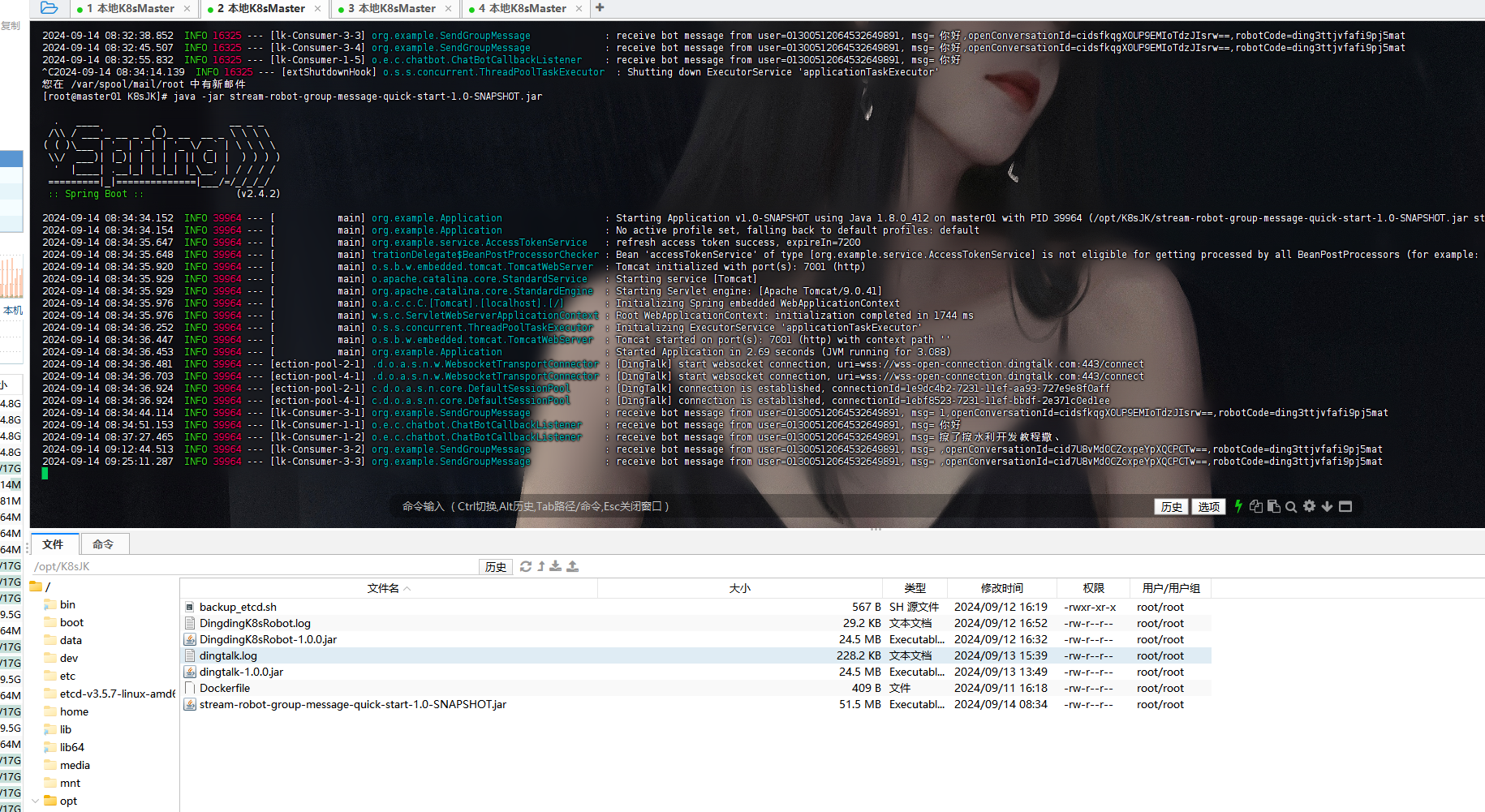
Task: Select the media folder in tree
Action: [75, 765]
